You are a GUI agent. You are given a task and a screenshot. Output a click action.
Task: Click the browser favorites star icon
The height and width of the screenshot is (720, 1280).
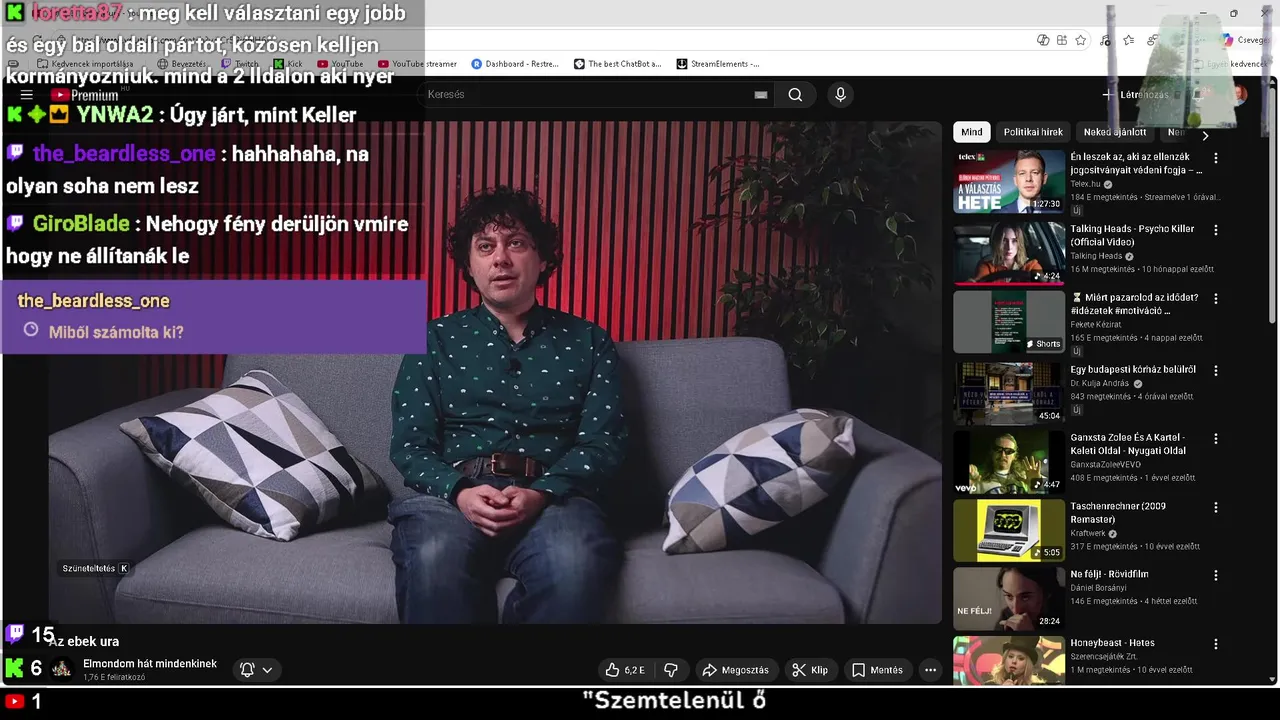(1081, 40)
